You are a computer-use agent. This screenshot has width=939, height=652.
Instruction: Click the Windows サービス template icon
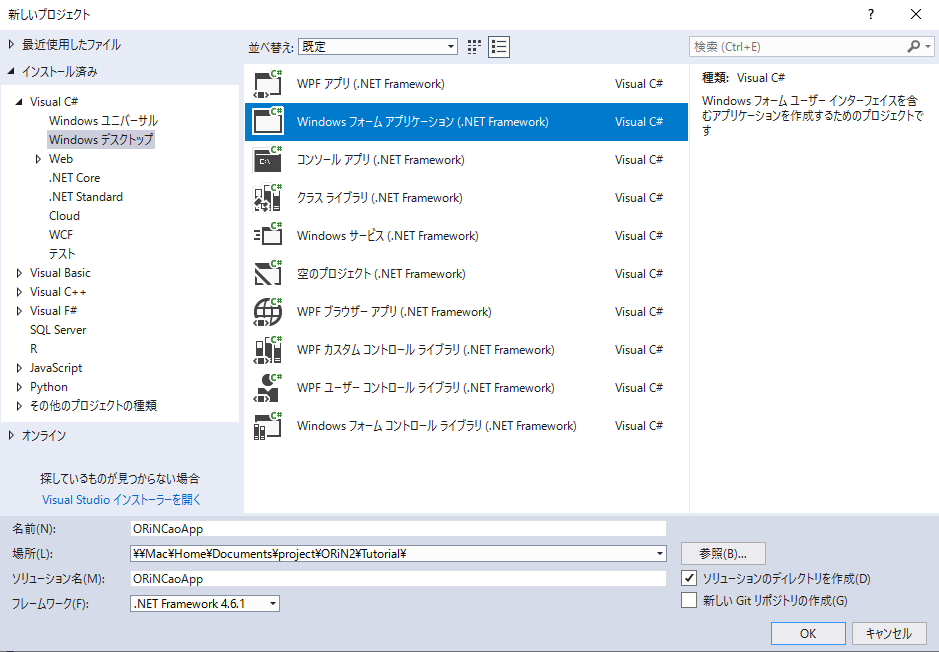[x=268, y=236]
